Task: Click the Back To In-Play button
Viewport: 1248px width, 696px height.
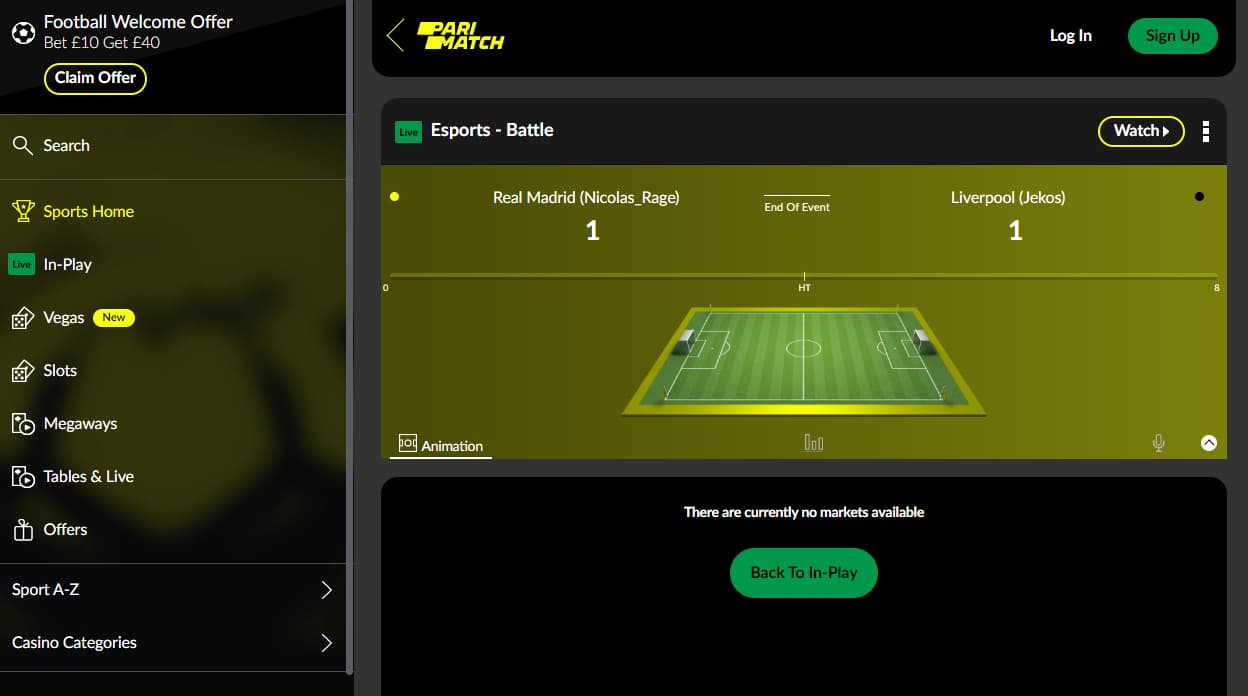Action: (x=804, y=573)
